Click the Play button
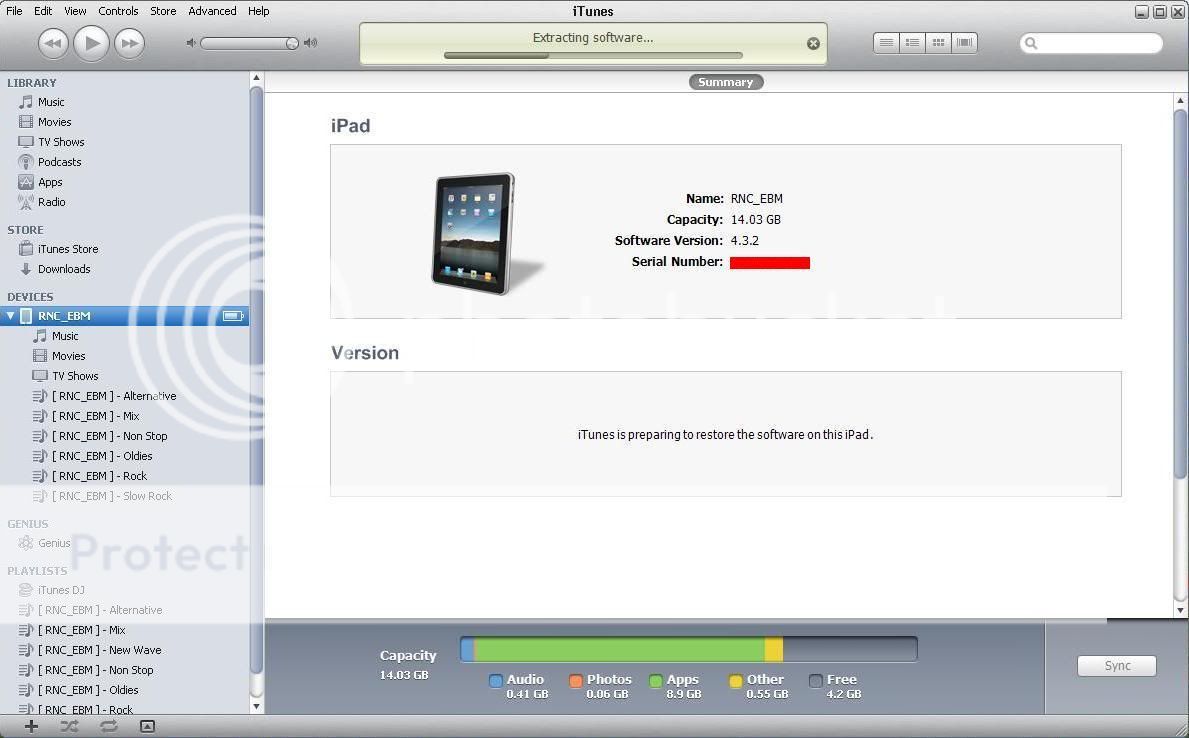 (x=92, y=43)
